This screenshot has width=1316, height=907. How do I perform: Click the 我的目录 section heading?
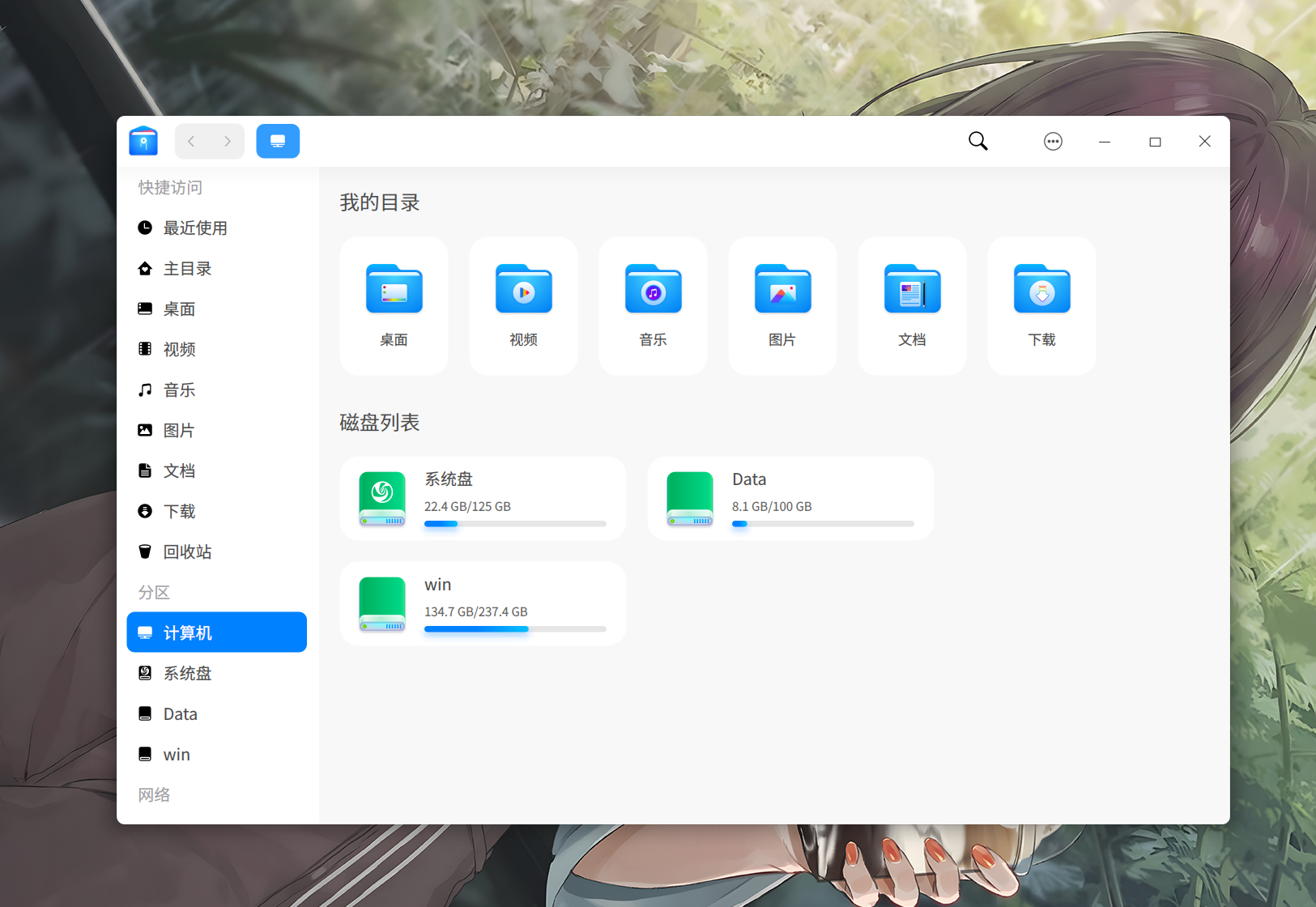point(380,202)
